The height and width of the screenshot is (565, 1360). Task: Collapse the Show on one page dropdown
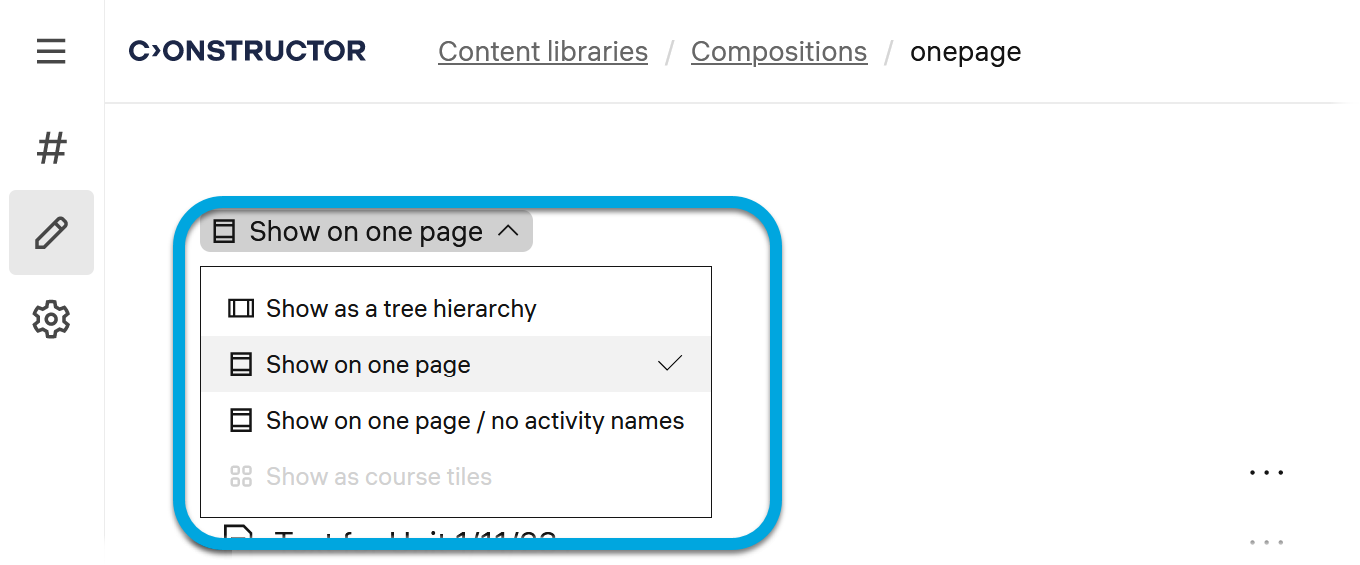tap(366, 232)
